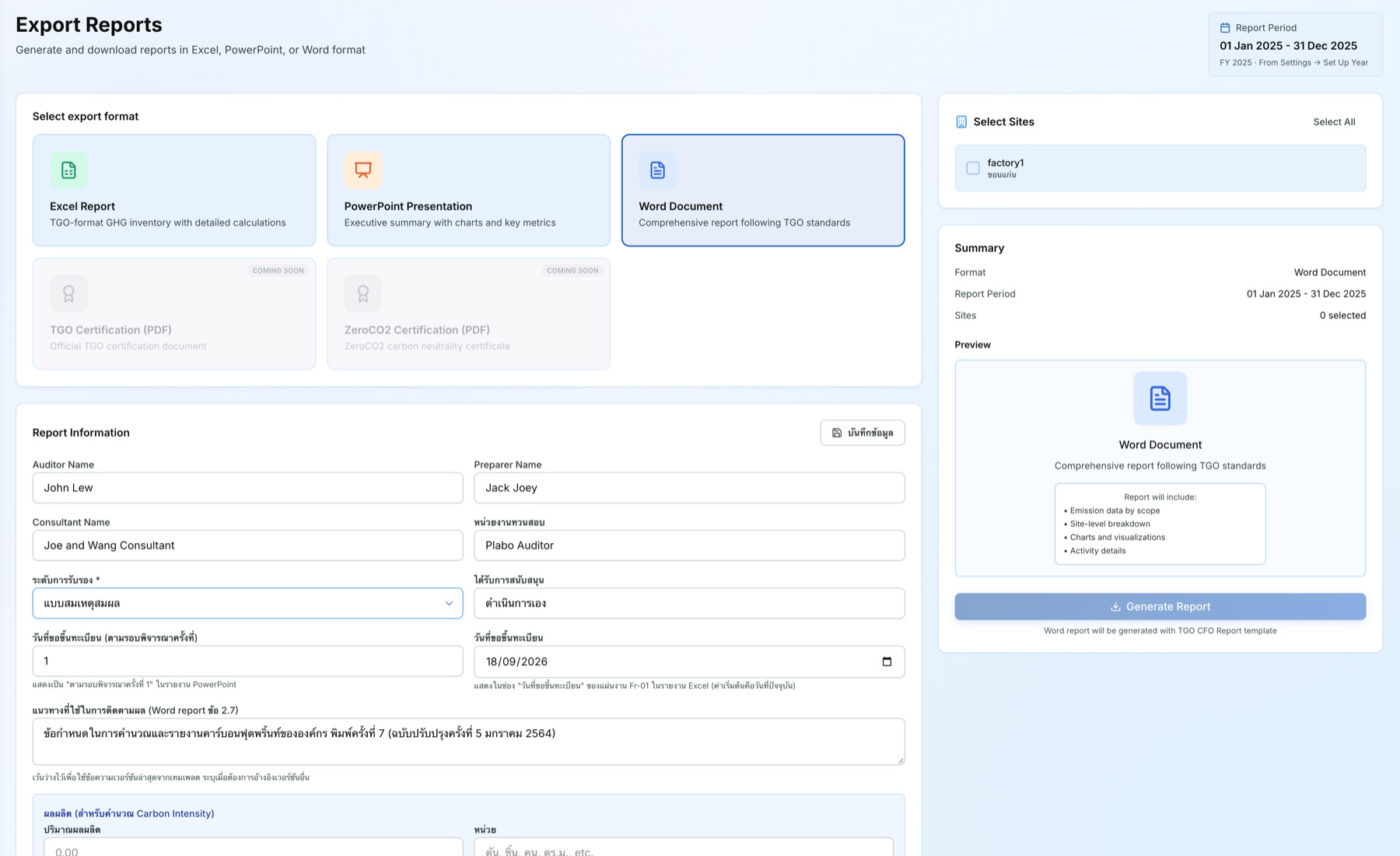Click the COMING SOON badge on ZeroCO2 Certification
1400x856 pixels.
572,271
